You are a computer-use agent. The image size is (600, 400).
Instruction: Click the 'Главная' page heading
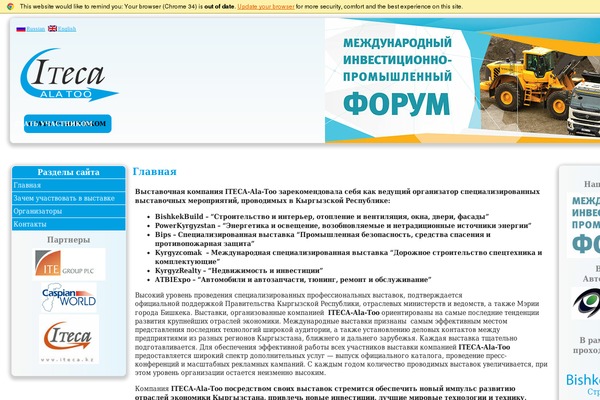155,171
